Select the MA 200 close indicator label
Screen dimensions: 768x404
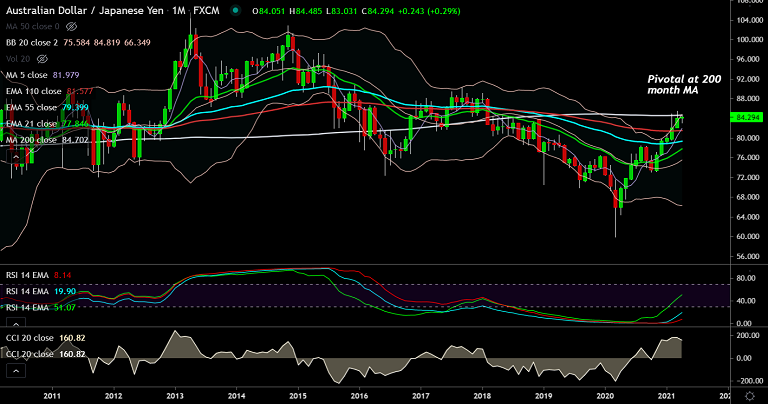click(31, 140)
